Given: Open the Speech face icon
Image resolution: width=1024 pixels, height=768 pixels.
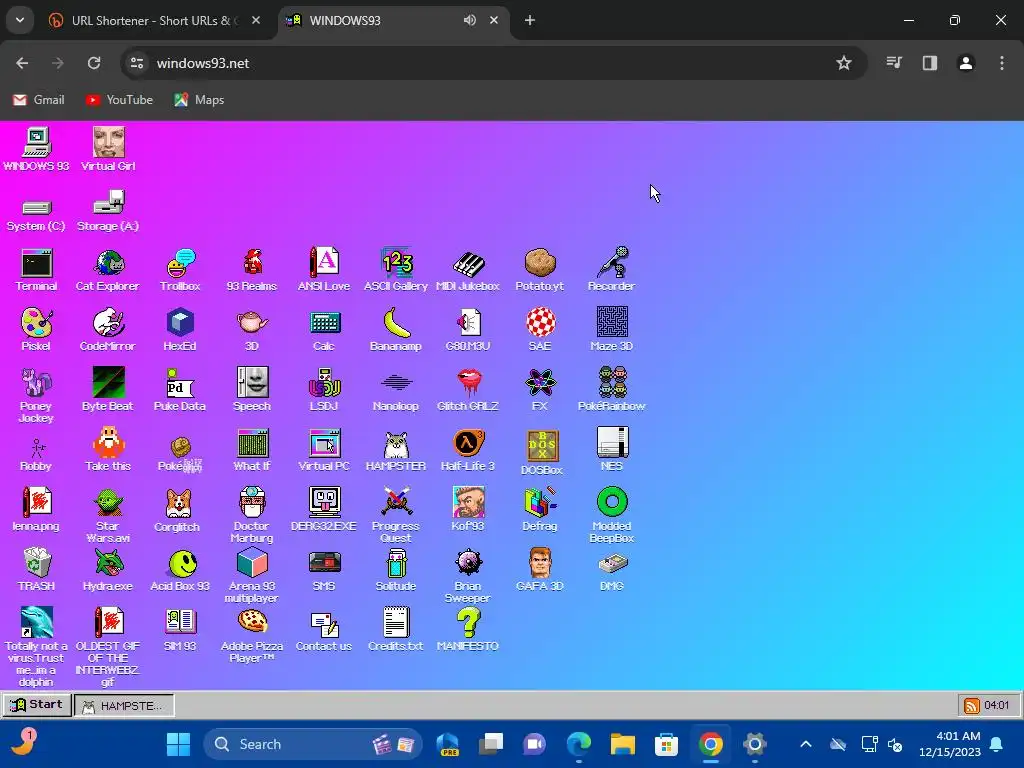Looking at the screenshot, I should 252,389.
